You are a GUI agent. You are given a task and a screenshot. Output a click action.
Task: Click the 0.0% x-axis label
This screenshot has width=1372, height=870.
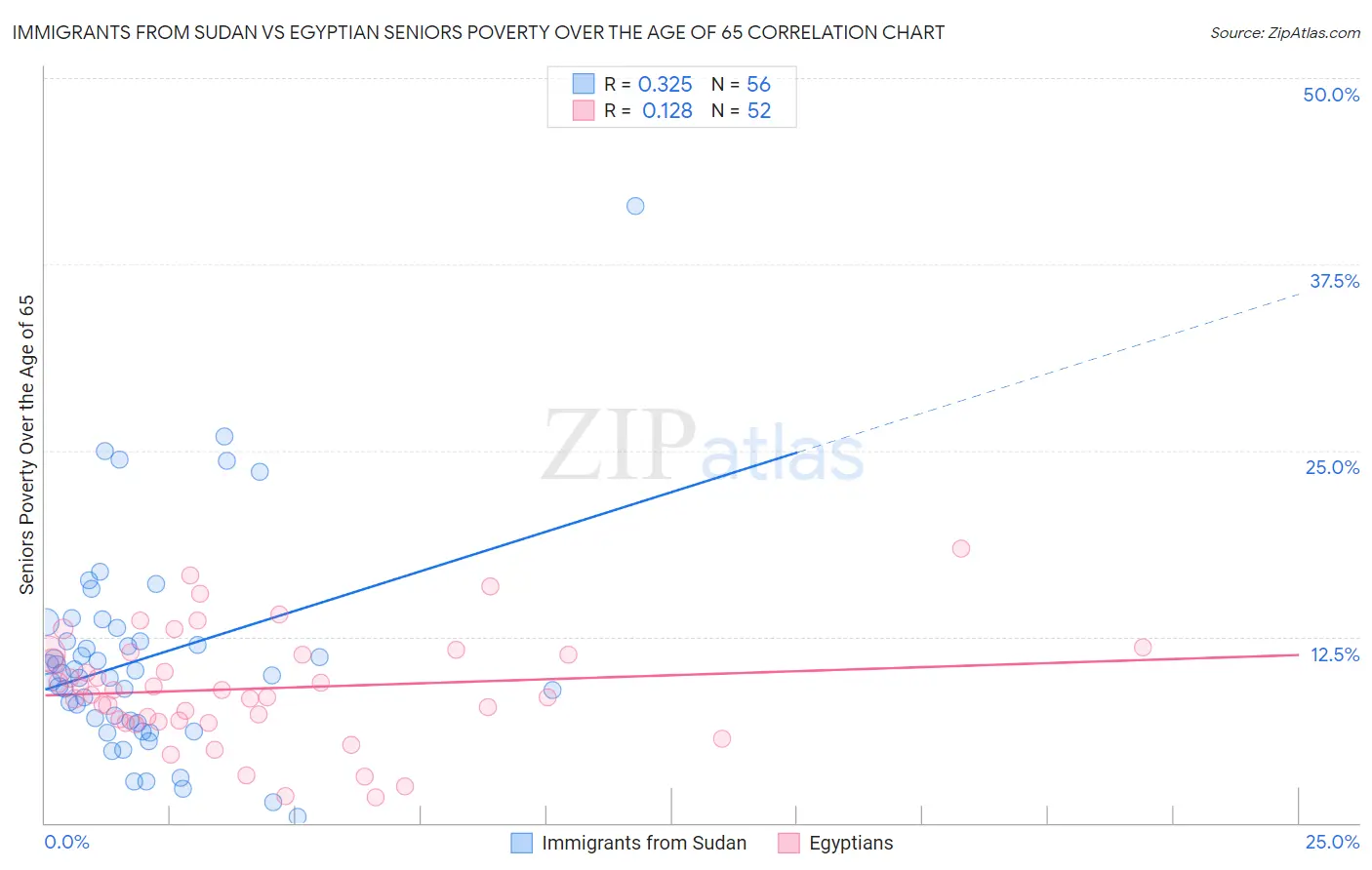point(66,842)
